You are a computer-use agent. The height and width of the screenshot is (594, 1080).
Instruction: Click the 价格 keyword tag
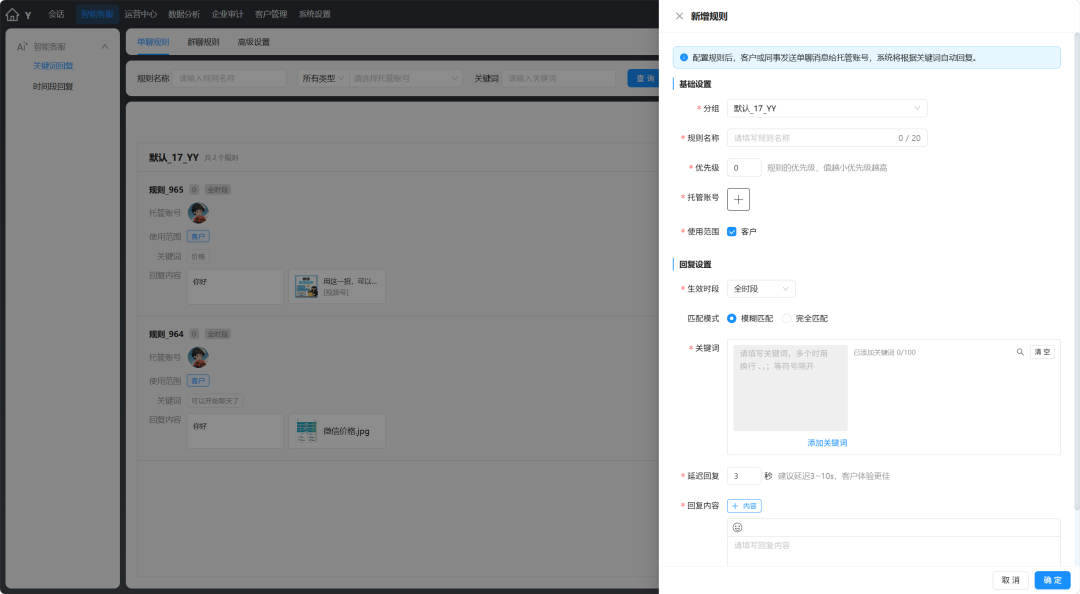pos(198,256)
